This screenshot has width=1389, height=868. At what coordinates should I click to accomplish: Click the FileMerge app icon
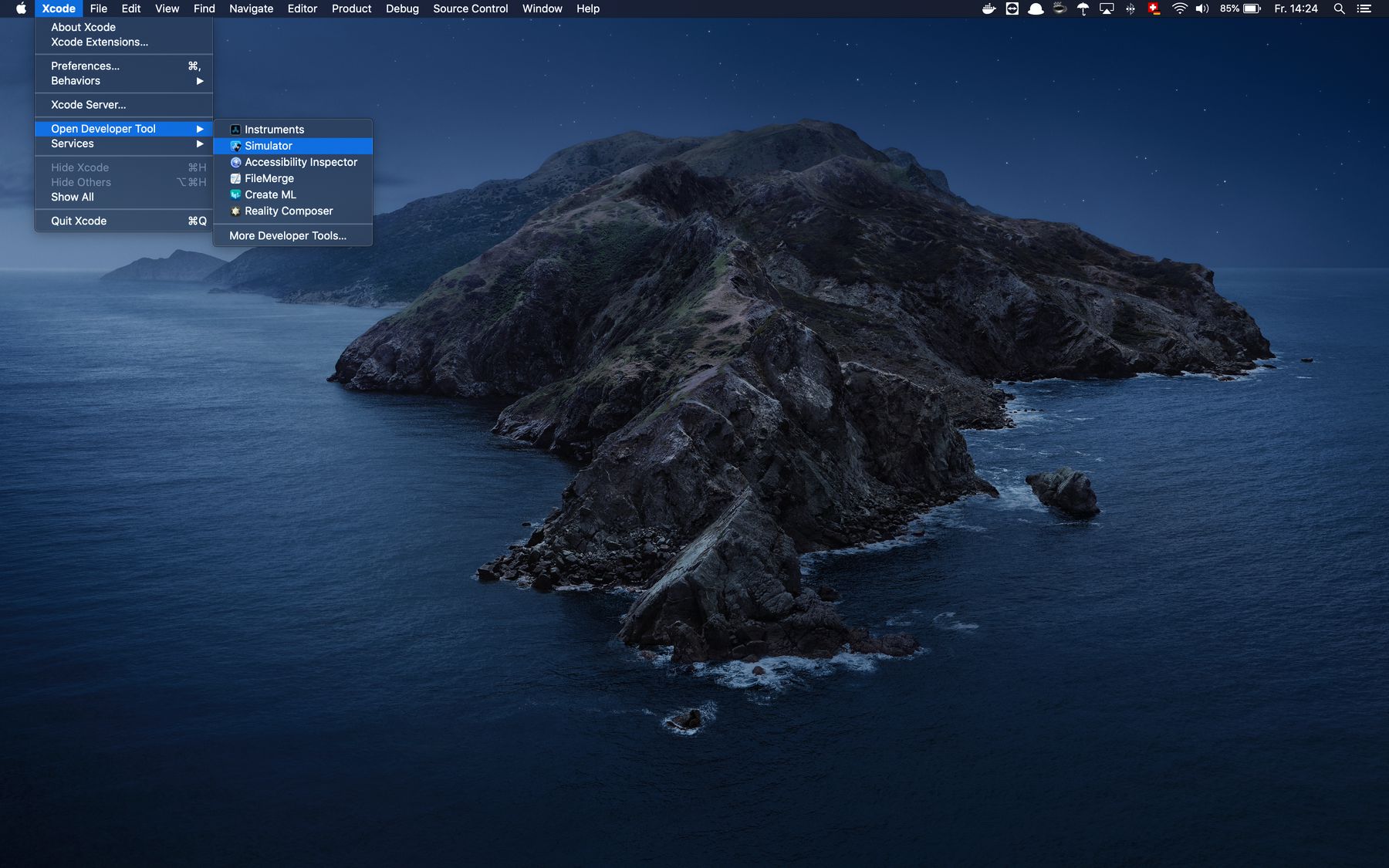(x=235, y=178)
